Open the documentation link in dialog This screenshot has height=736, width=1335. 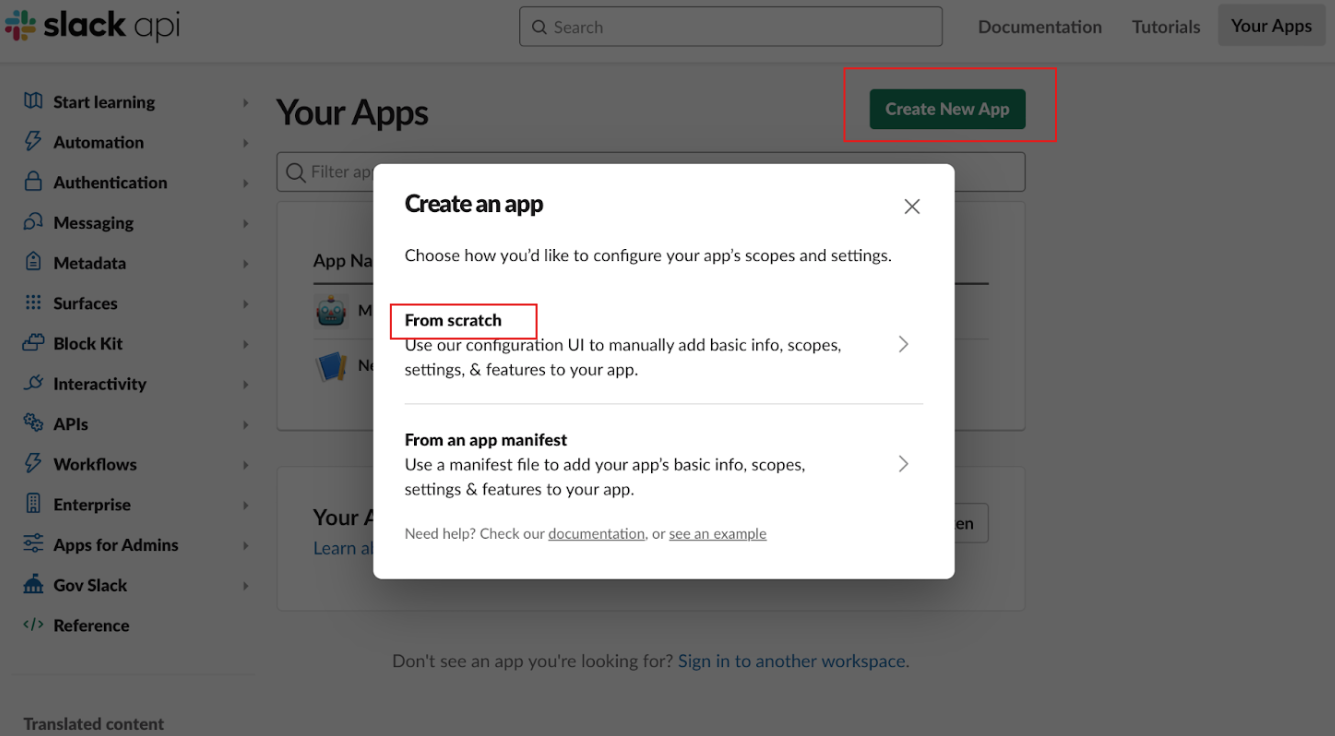pos(596,534)
